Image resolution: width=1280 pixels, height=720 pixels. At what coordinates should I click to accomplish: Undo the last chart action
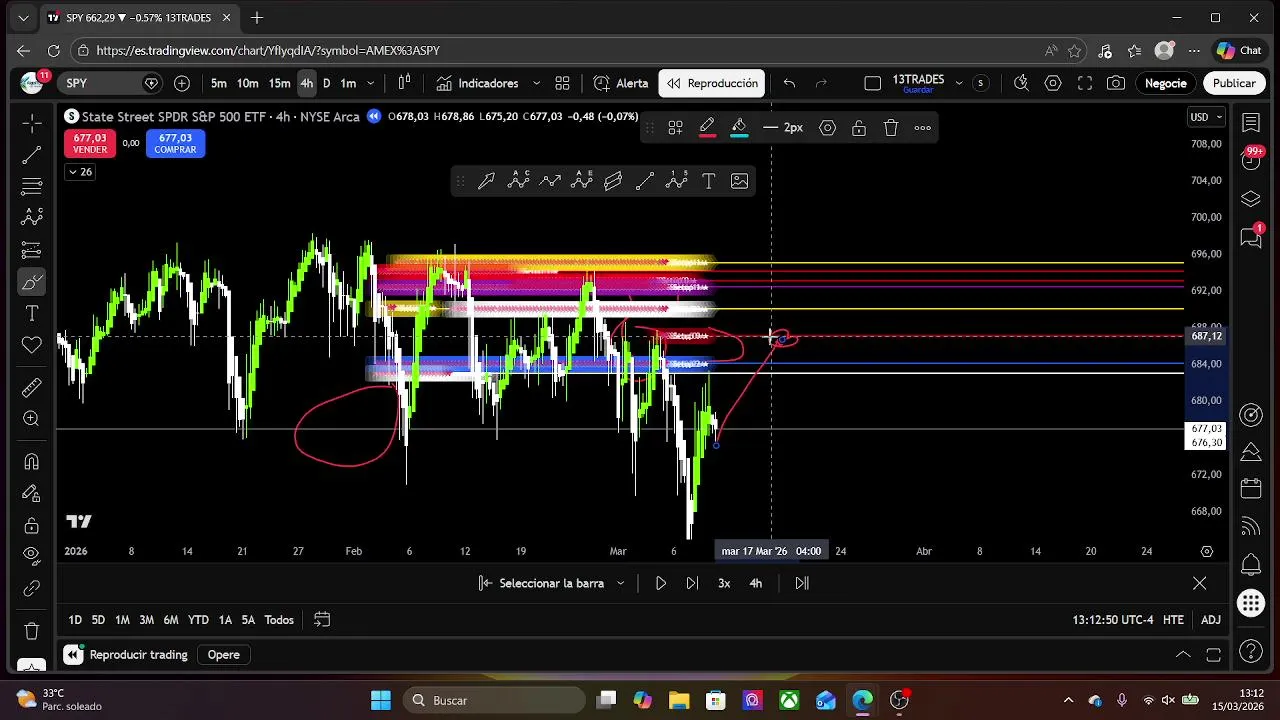click(x=789, y=83)
